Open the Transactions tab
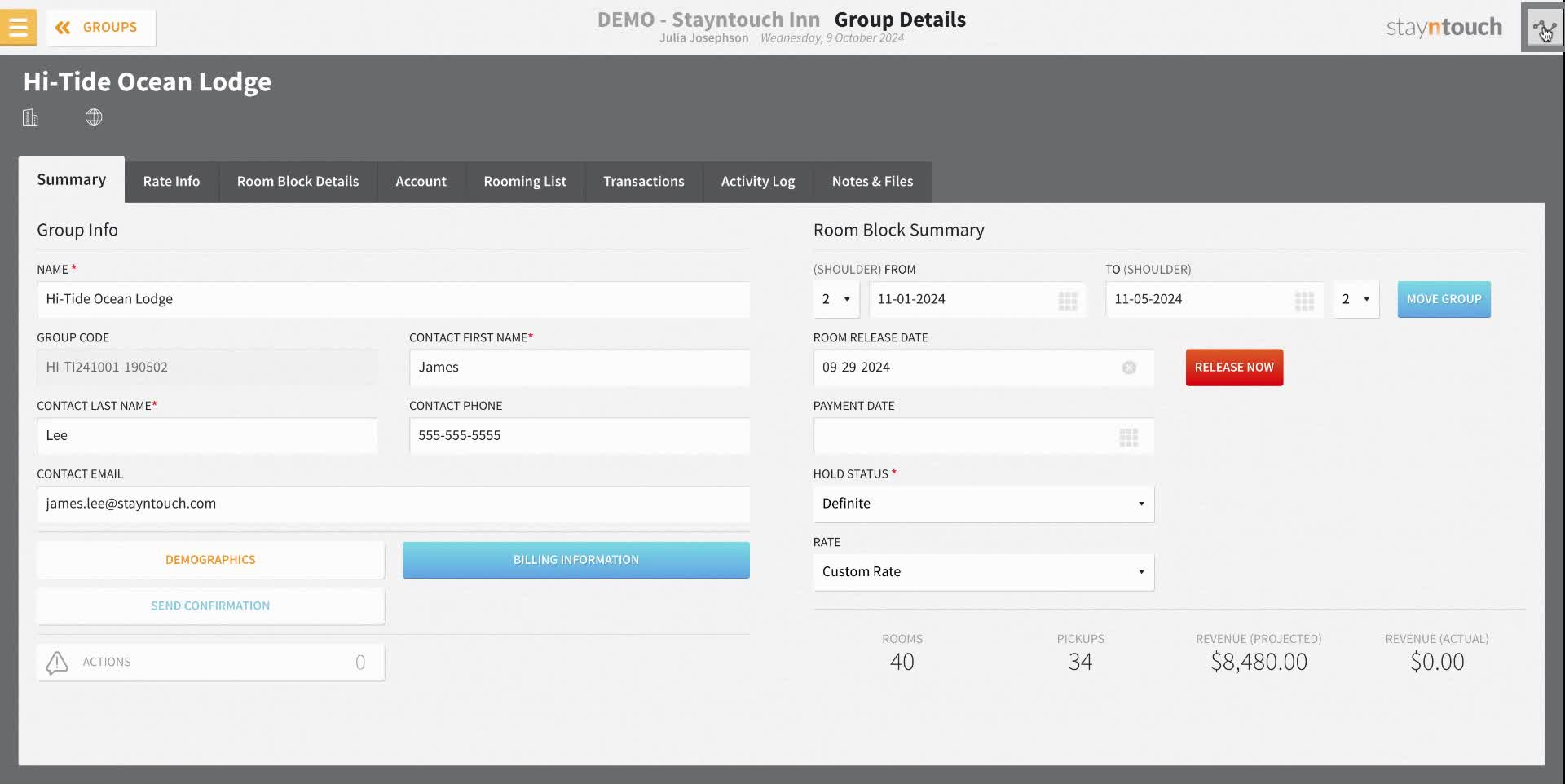Viewport: 1565px width, 784px height. pyautogui.click(x=644, y=182)
